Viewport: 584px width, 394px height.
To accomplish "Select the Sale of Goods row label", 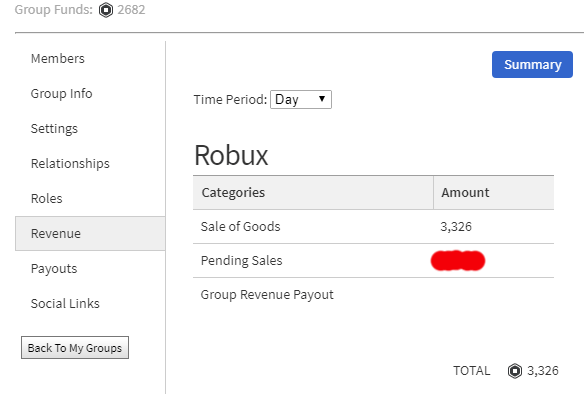I will click(x=241, y=226).
